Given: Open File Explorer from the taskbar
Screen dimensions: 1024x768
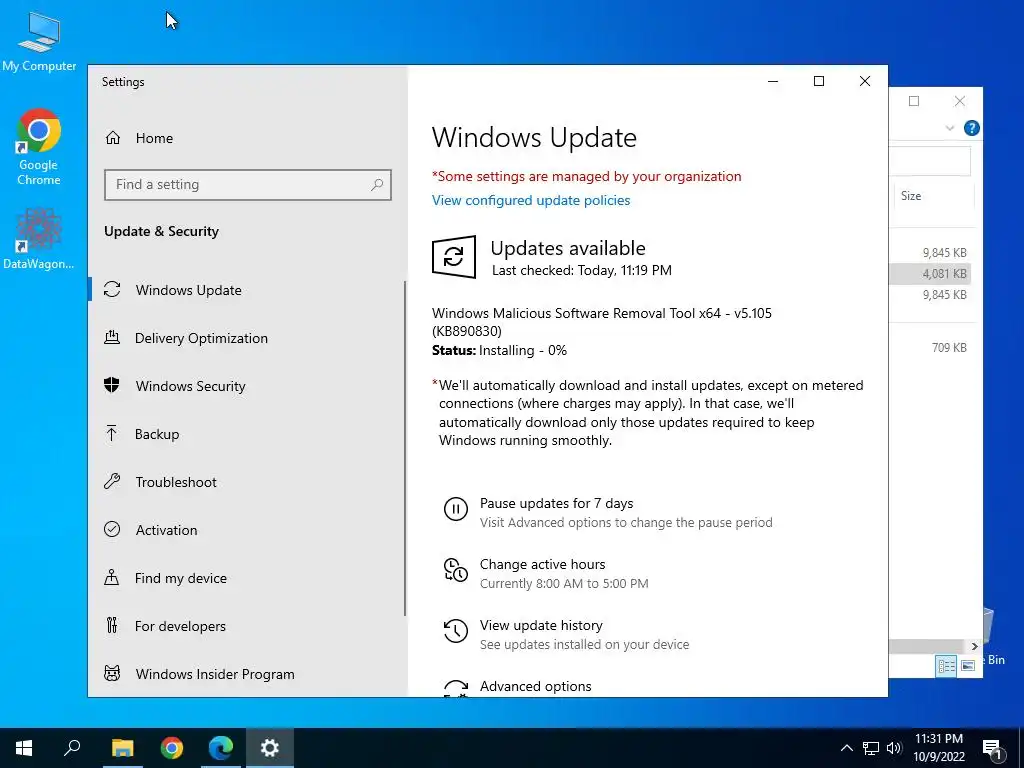Looking at the screenshot, I should [x=122, y=748].
